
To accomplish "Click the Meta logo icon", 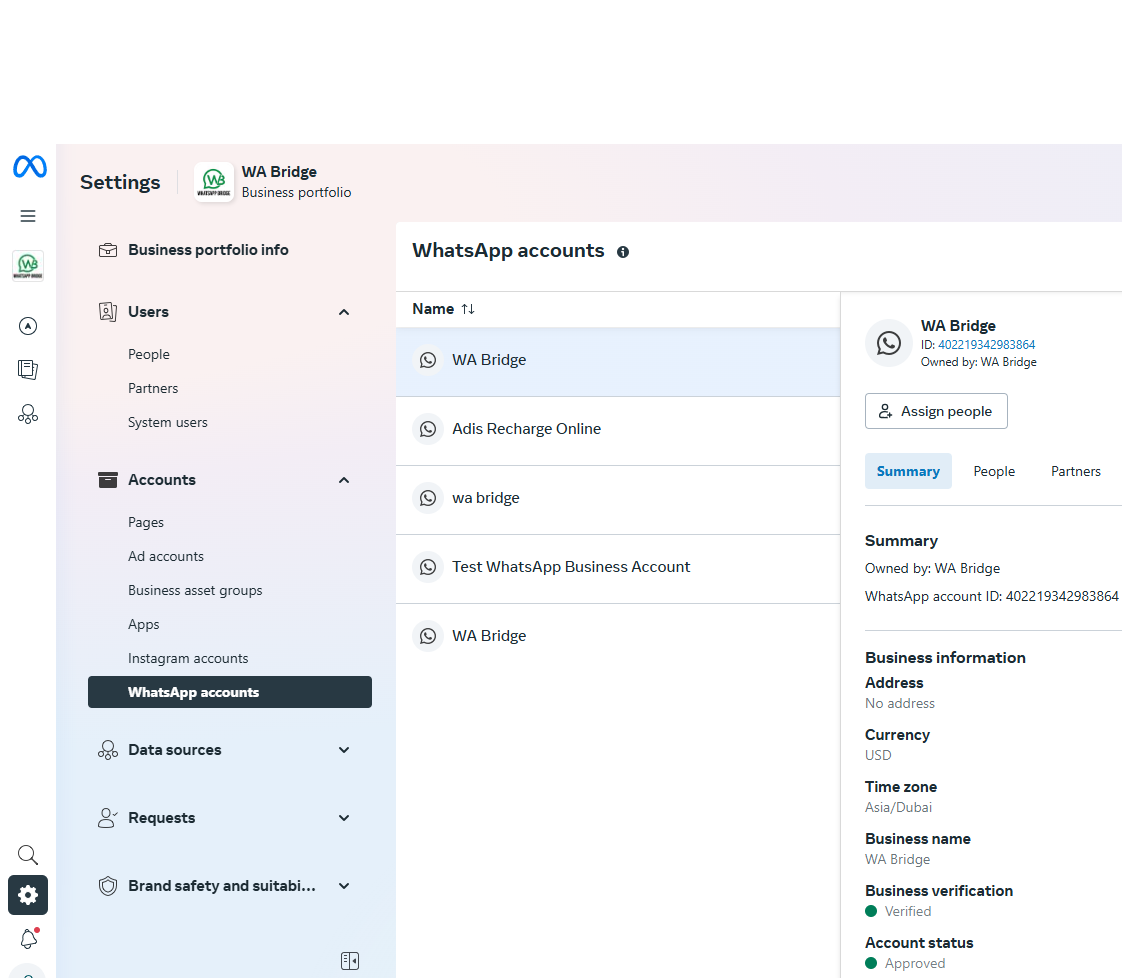I will pos(29,167).
